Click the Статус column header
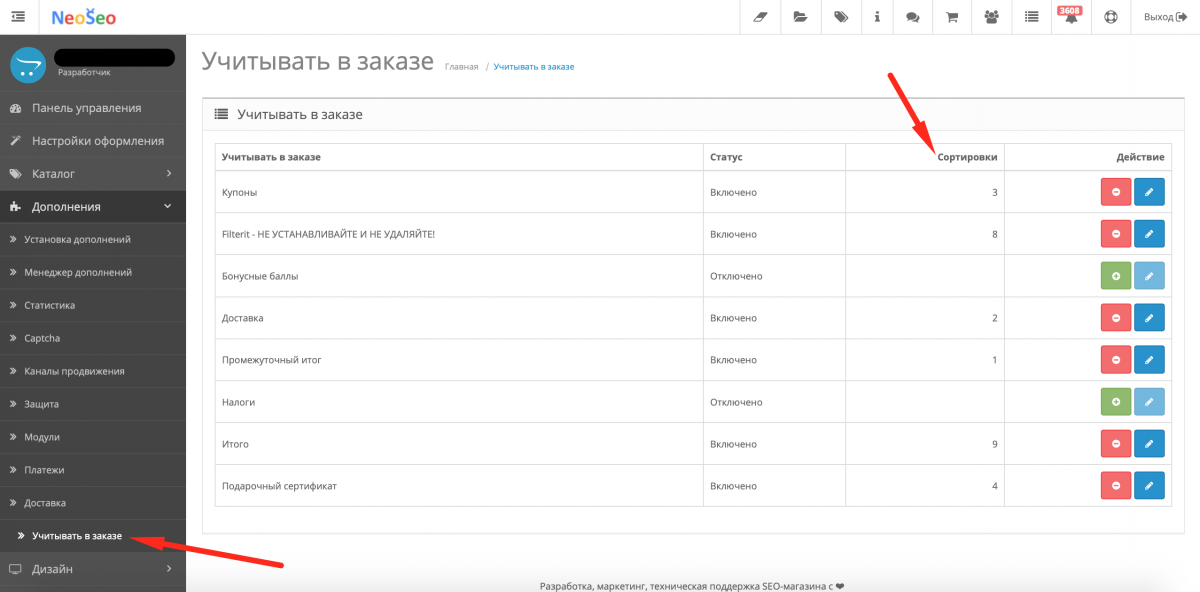 pos(726,157)
